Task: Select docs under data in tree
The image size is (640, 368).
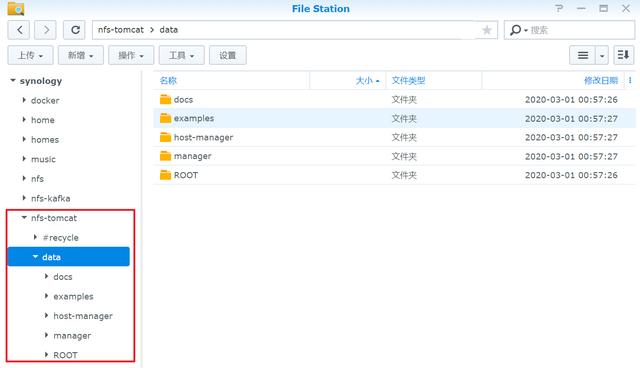Action: [x=63, y=277]
